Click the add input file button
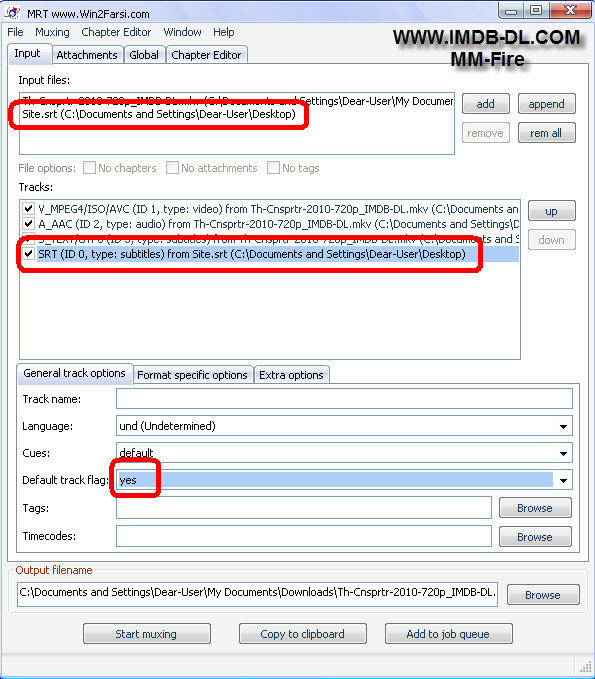Viewport: 595px width, 679px height. click(485, 104)
